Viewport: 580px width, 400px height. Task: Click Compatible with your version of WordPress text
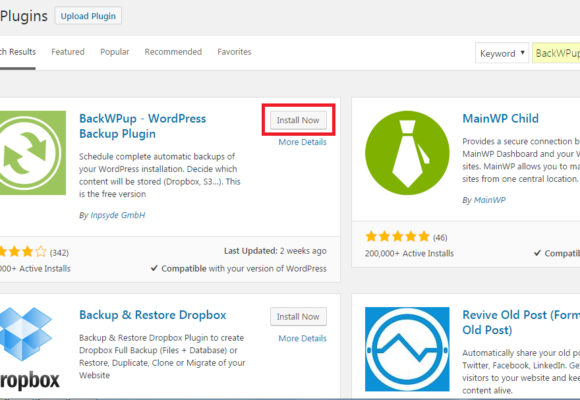click(239, 269)
